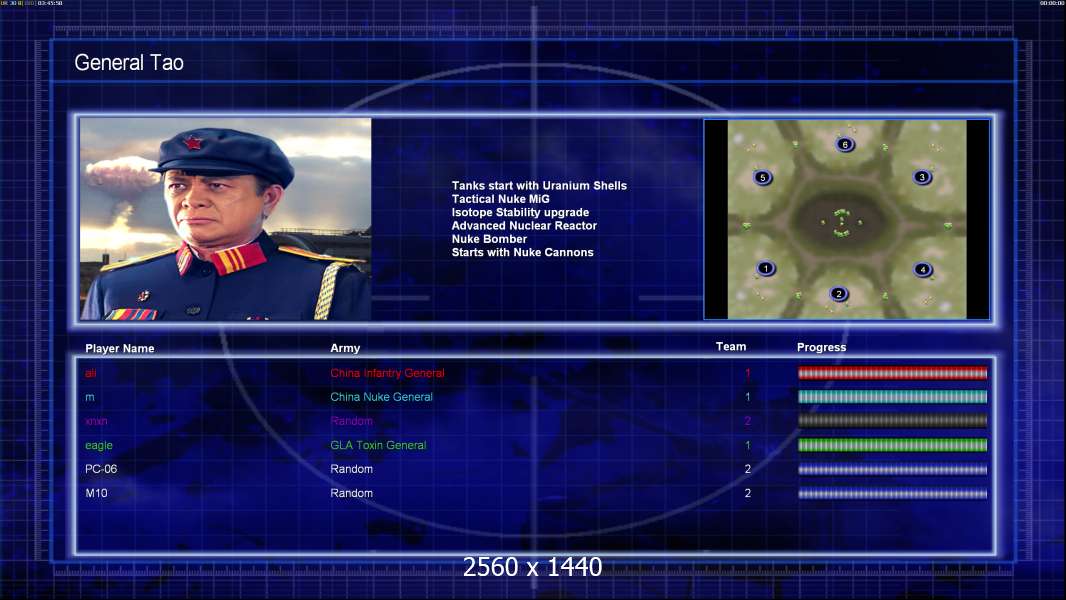Select player name eagle in list
The width and height of the screenshot is (1066, 600).
click(99, 445)
